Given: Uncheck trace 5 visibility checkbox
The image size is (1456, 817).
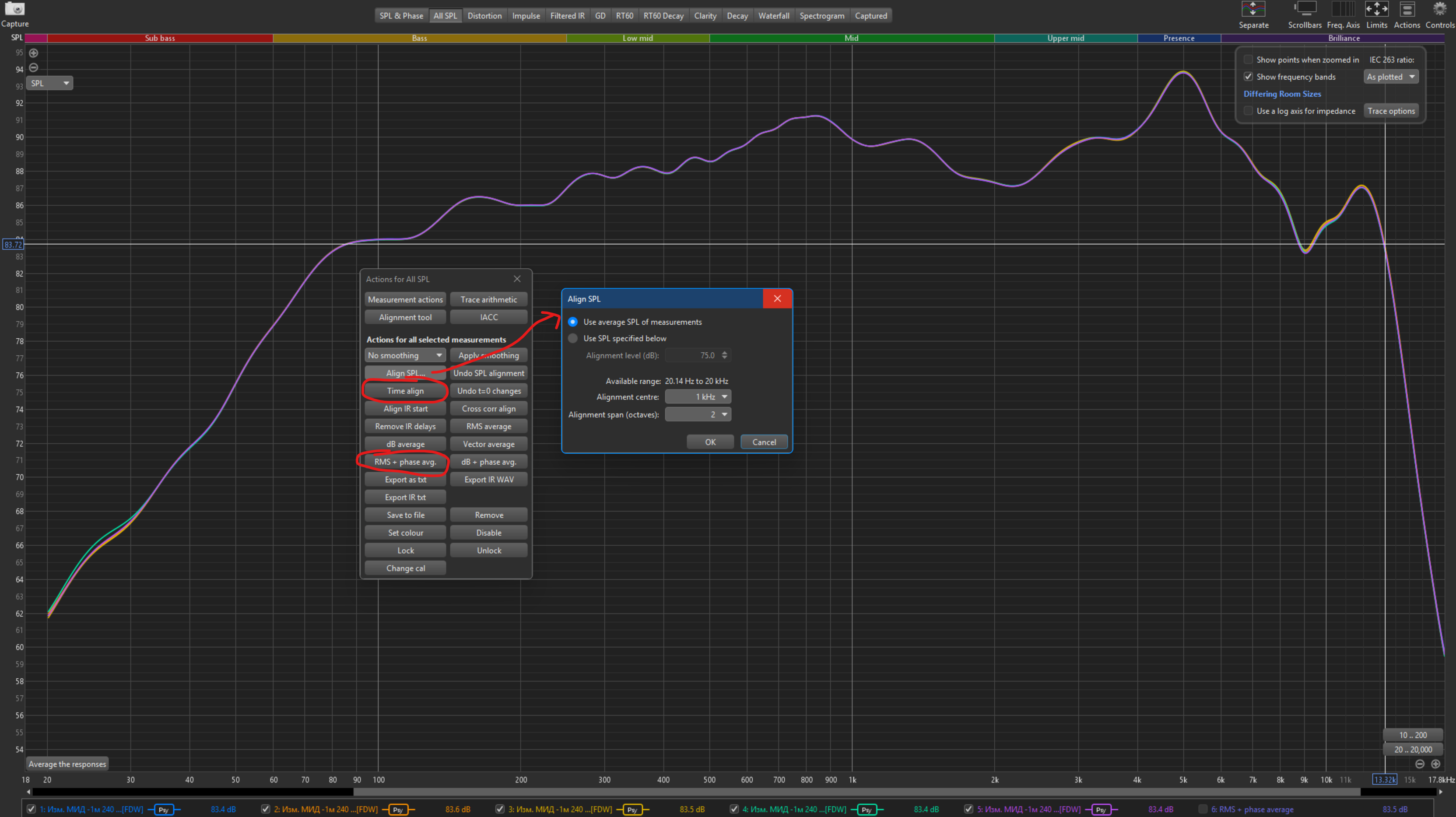Looking at the screenshot, I should click(969, 809).
